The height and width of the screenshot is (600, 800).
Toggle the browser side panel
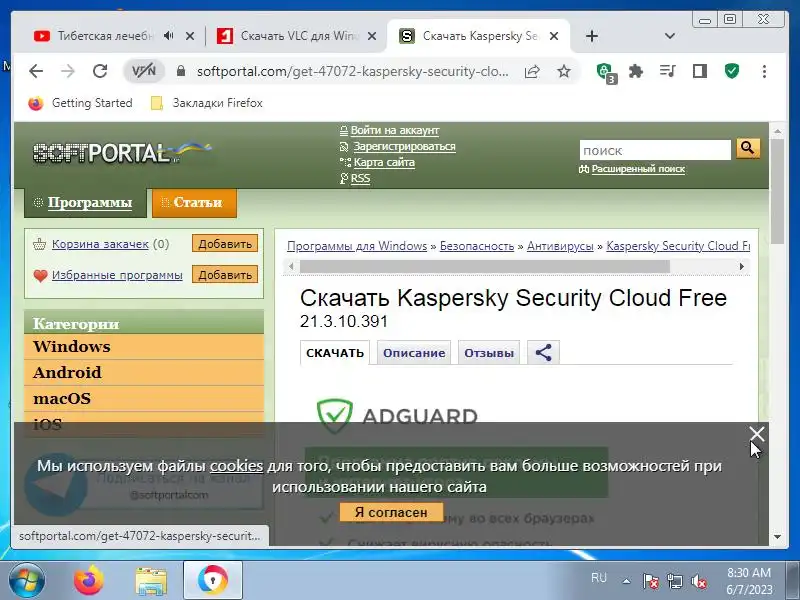(699, 71)
